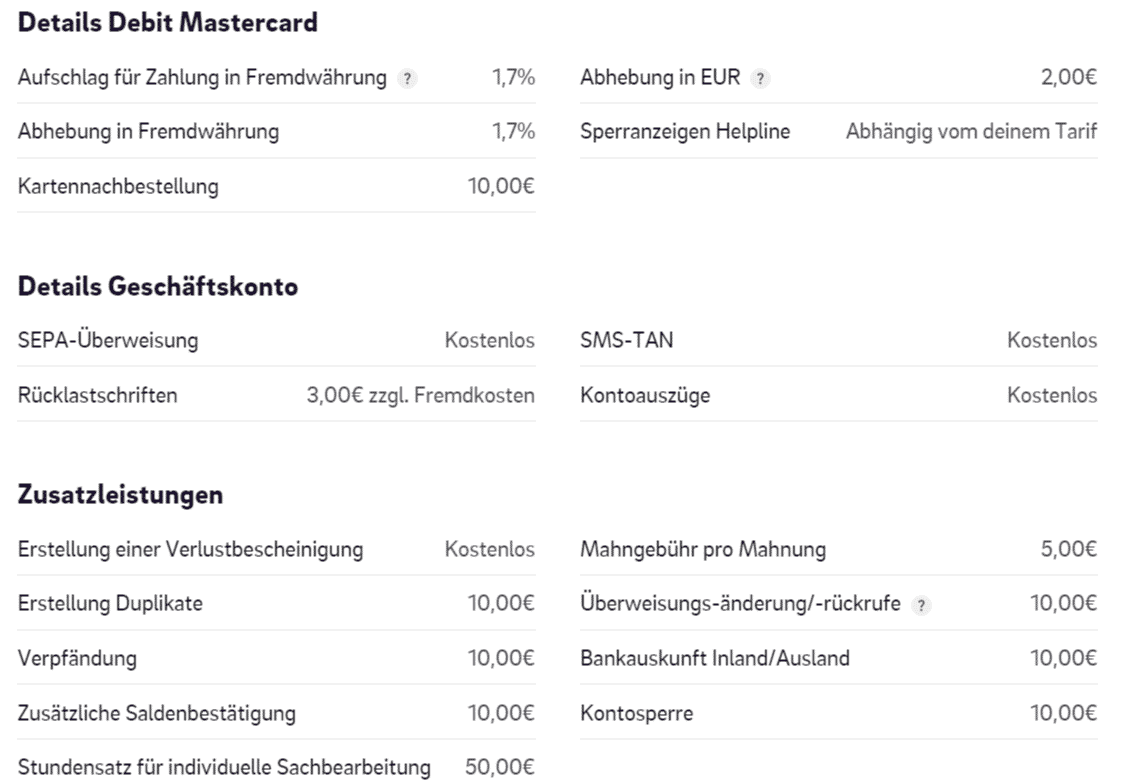Click the Kontoauszüge row label

645,395
